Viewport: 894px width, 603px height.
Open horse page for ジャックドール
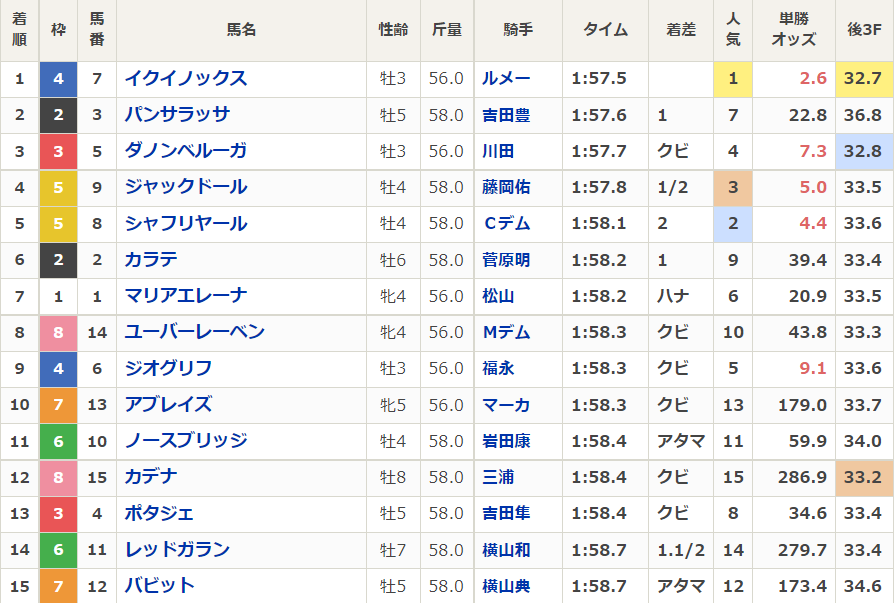186,187
